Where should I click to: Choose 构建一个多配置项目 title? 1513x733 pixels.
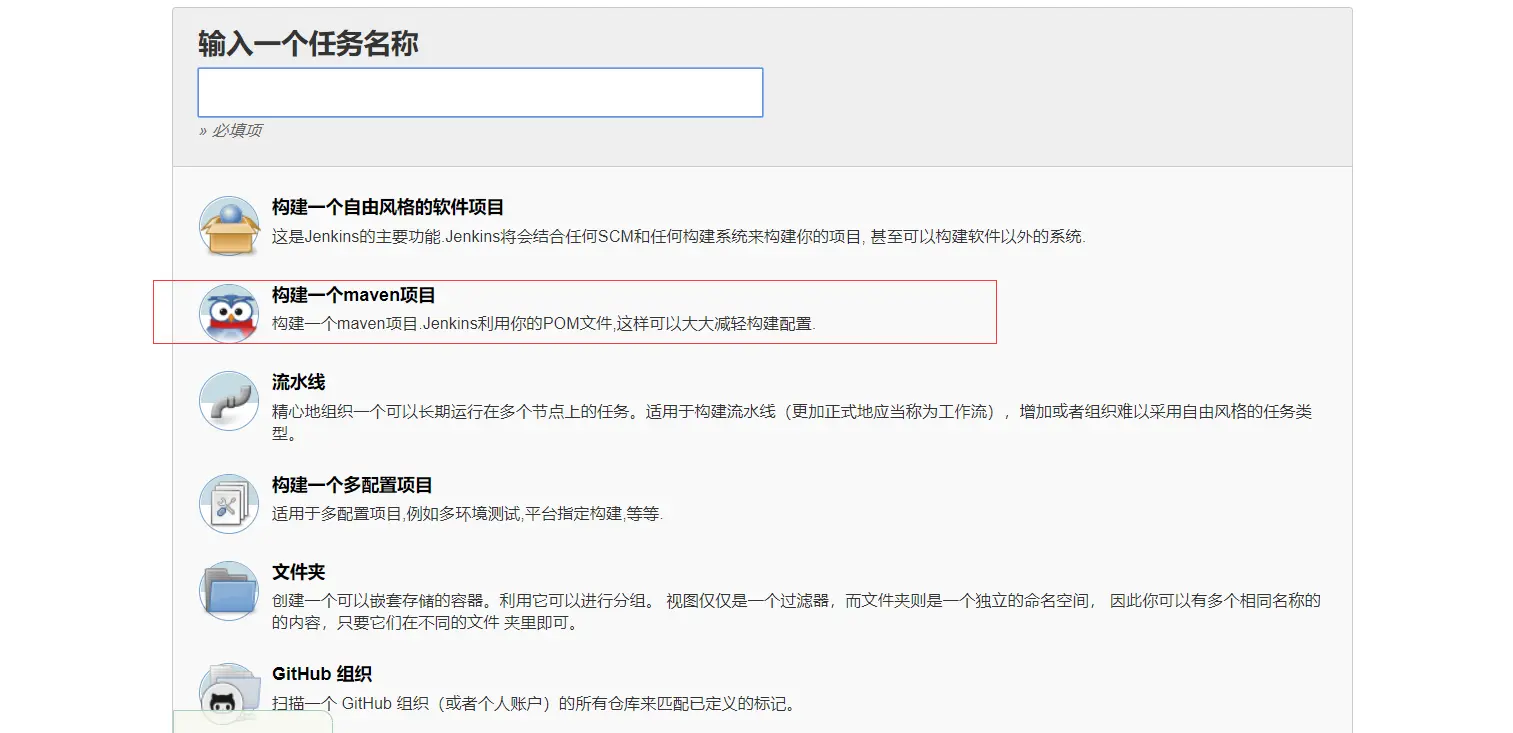click(352, 485)
